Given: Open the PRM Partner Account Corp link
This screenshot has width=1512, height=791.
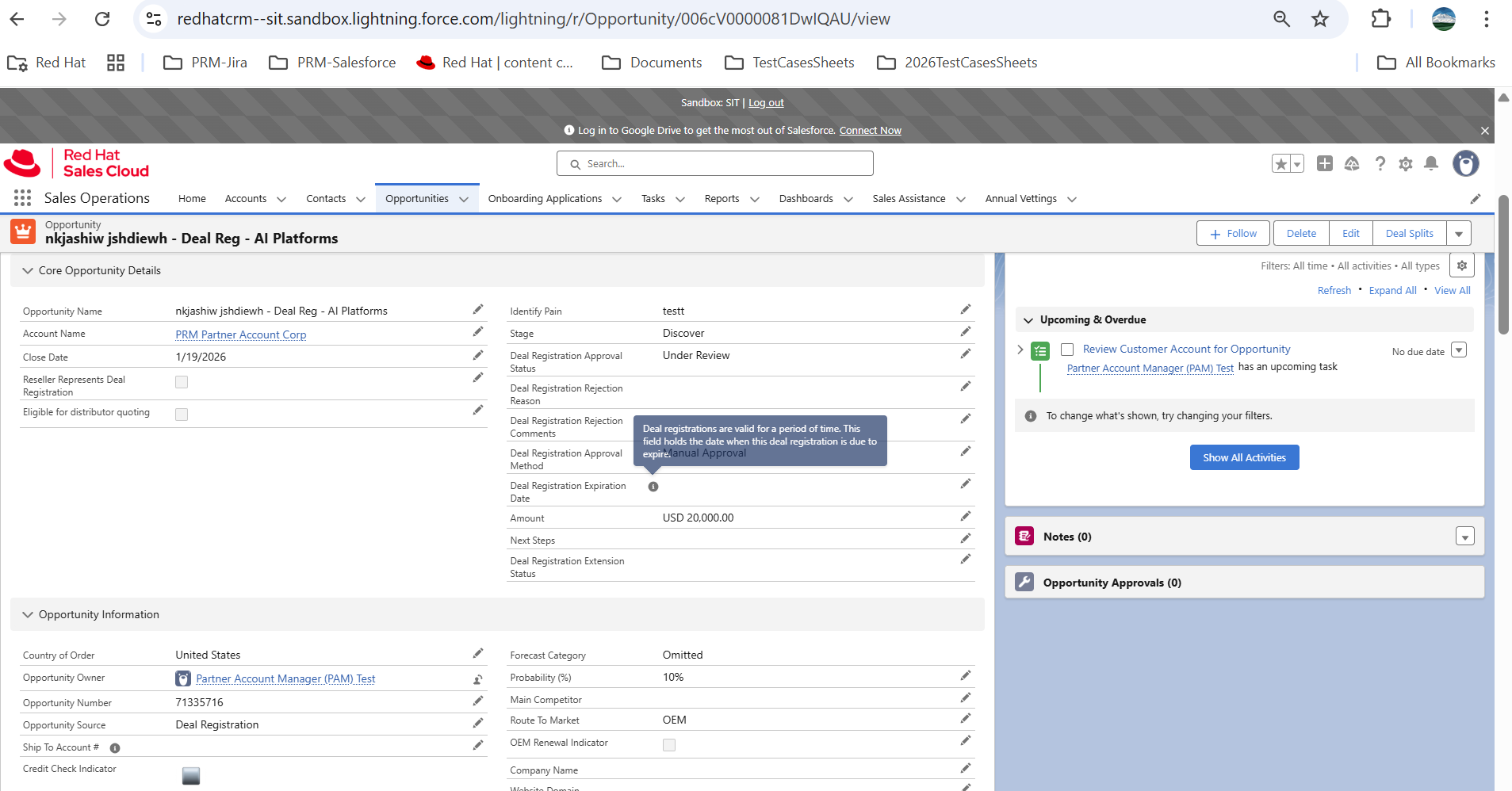Looking at the screenshot, I should (x=241, y=334).
